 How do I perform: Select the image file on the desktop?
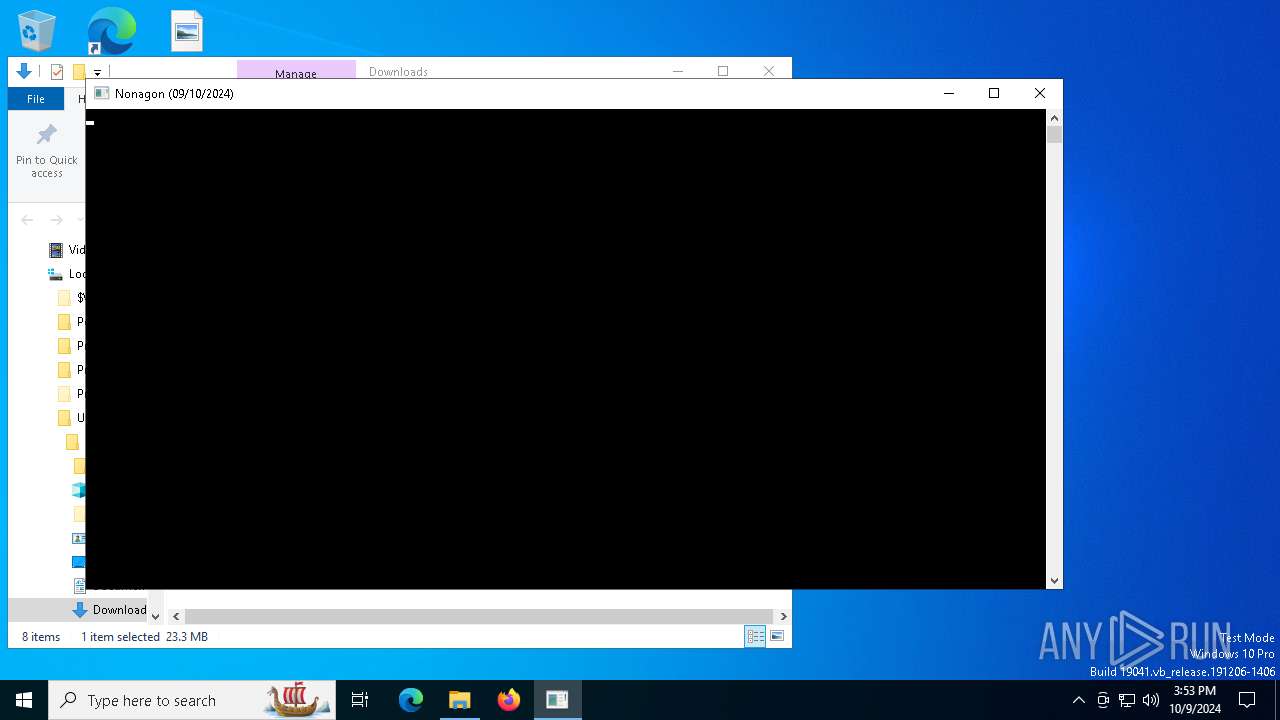pos(187,31)
